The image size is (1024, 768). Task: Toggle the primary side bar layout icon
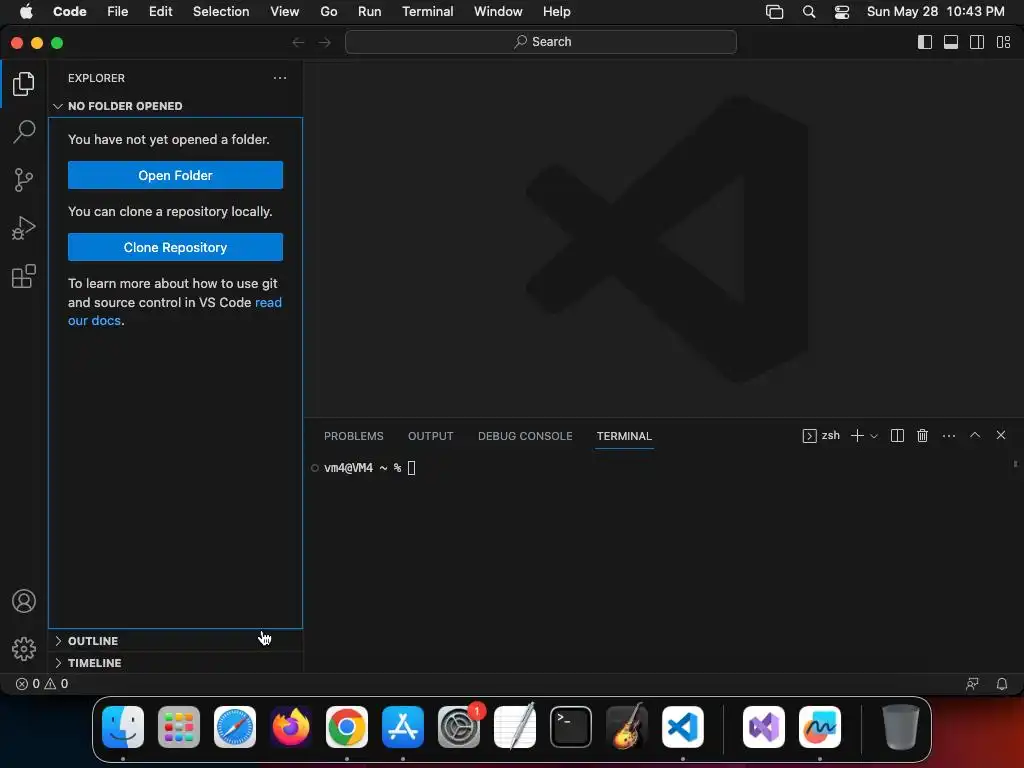pyautogui.click(x=925, y=42)
